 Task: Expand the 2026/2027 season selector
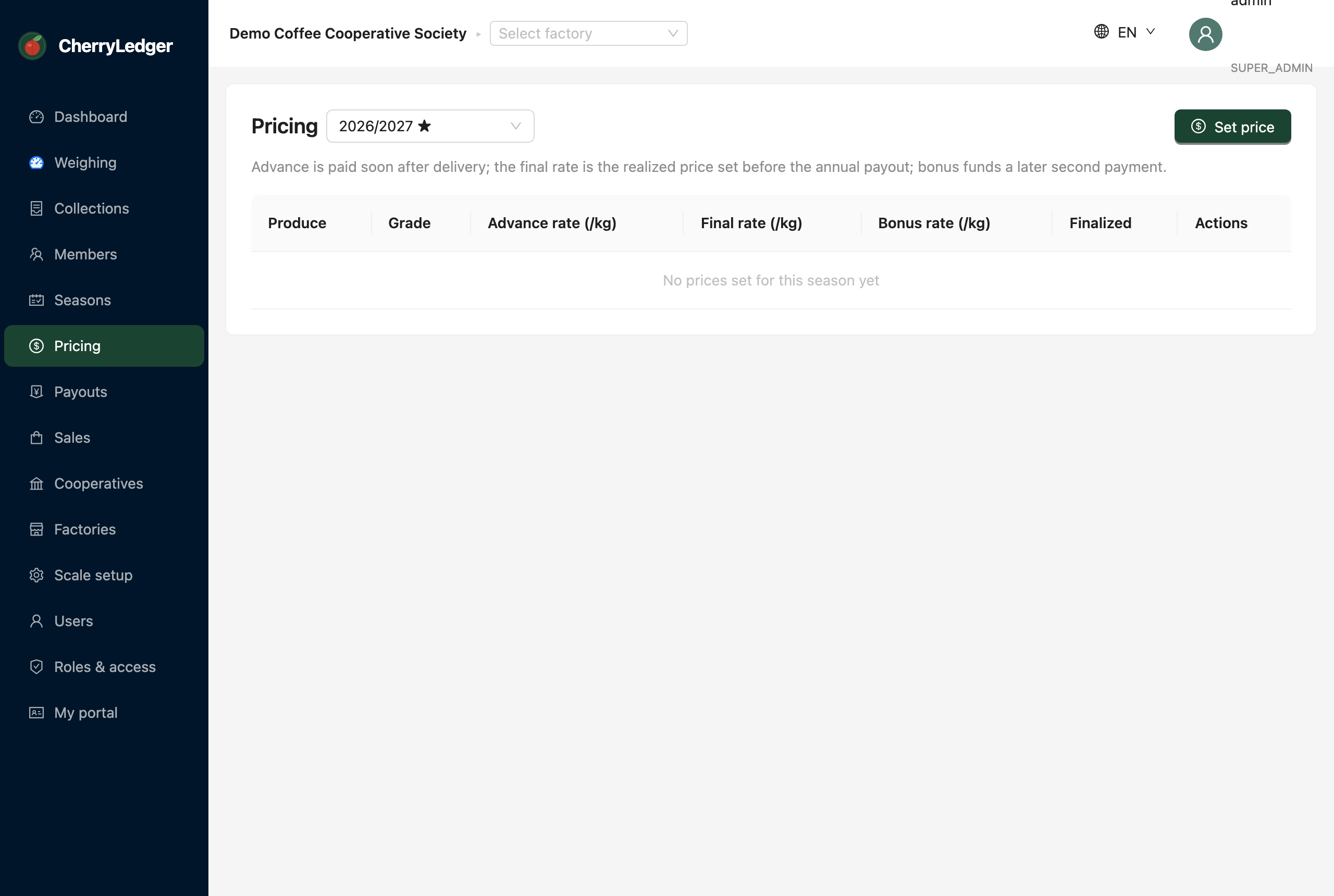430,126
